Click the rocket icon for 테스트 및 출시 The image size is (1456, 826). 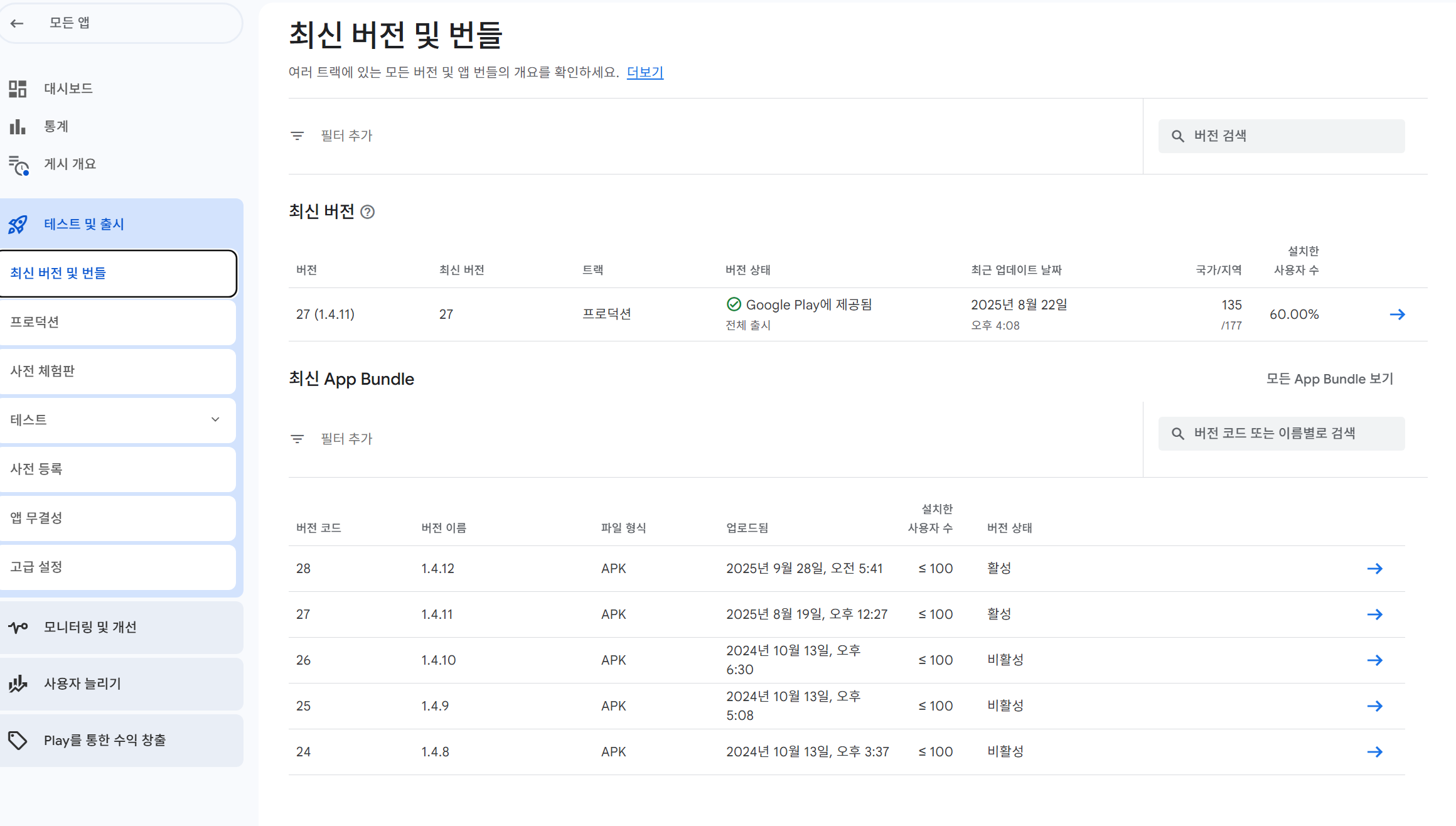(18, 224)
